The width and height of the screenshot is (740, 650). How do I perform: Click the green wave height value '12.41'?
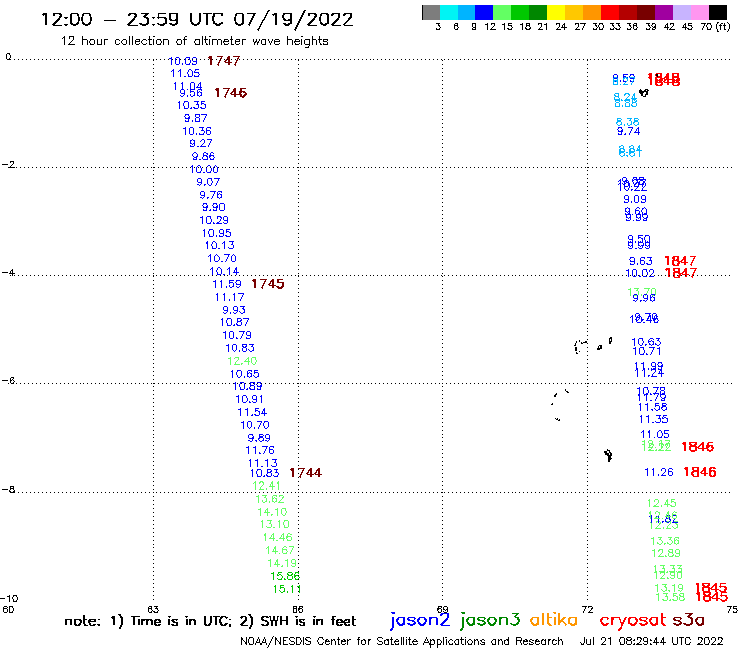click(267, 486)
